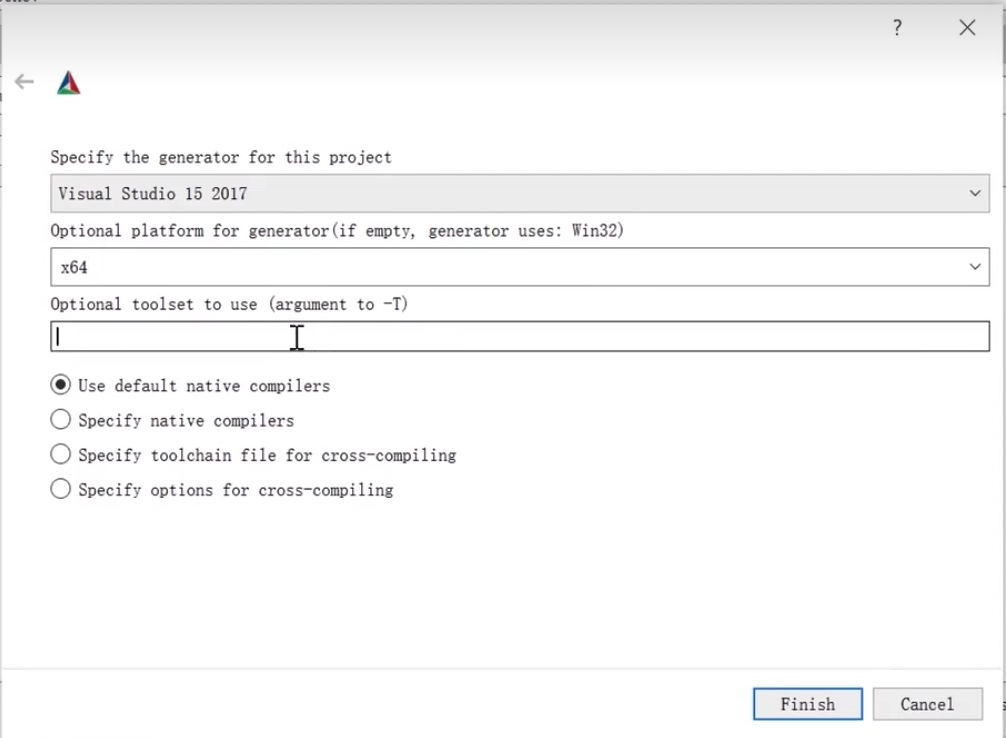Expand the generator dropdown arrow
This screenshot has width=1006, height=738.
(x=975, y=193)
